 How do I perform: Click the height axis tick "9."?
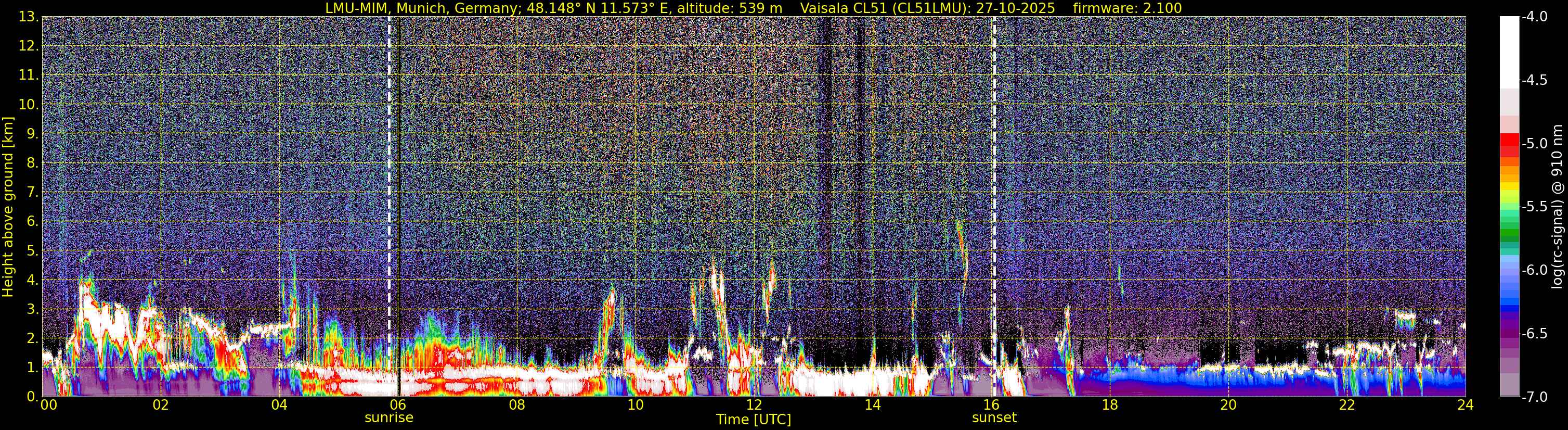pos(32,134)
